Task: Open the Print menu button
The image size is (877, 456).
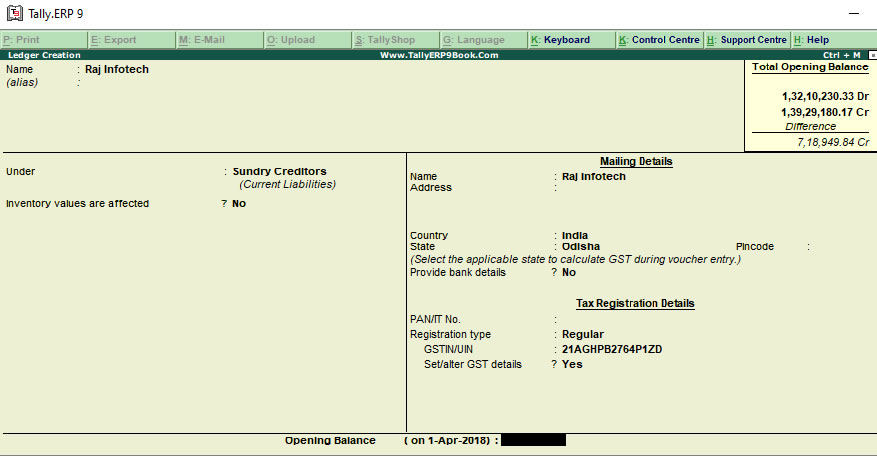Action: coord(44,40)
